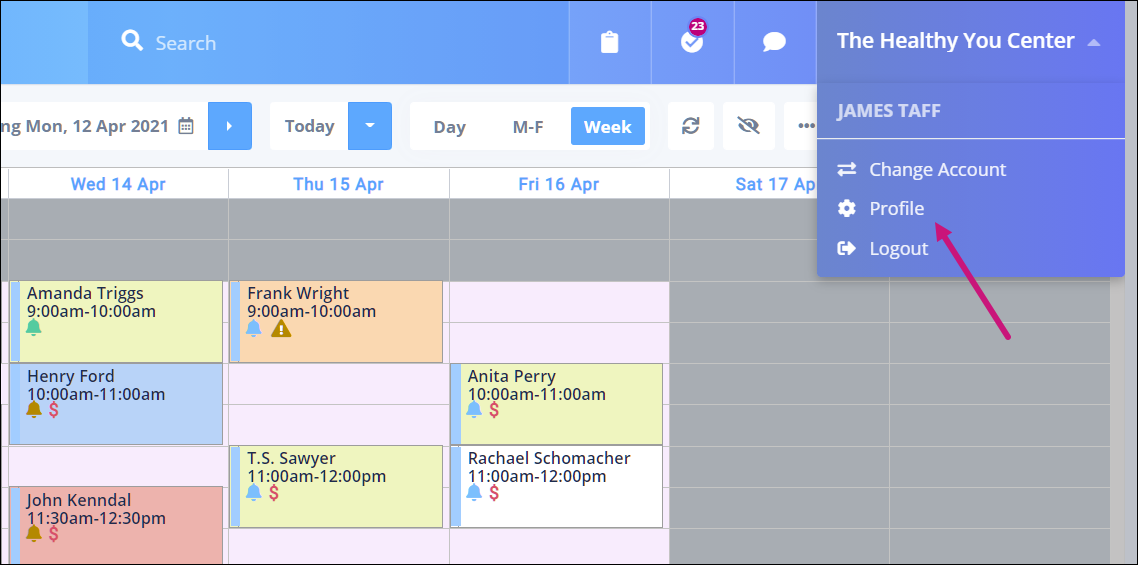The height and width of the screenshot is (565, 1138).
Task: Open the clipboard icon in header
Action: tap(610, 42)
